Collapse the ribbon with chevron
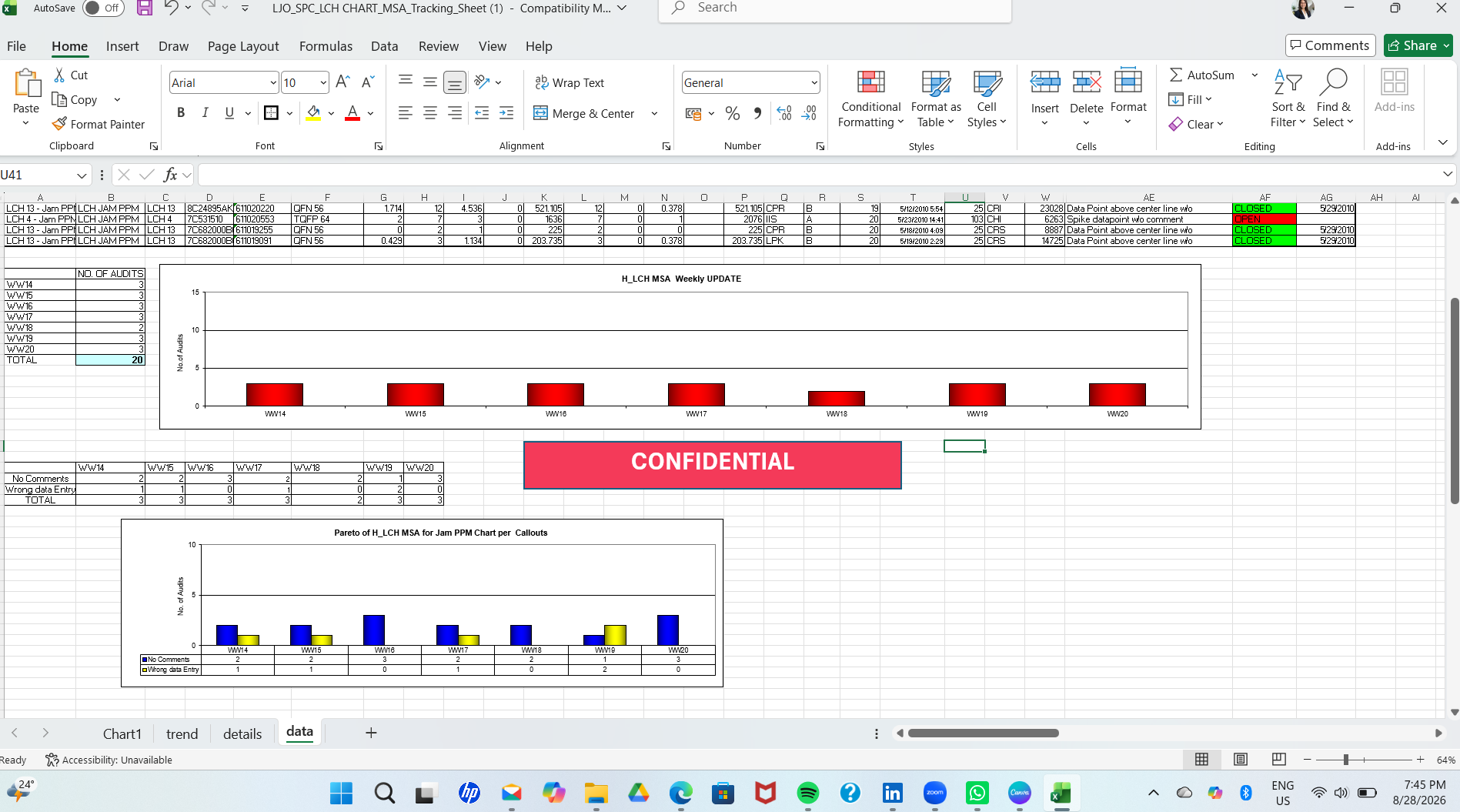This screenshot has height=812, width=1460. 1443,143
